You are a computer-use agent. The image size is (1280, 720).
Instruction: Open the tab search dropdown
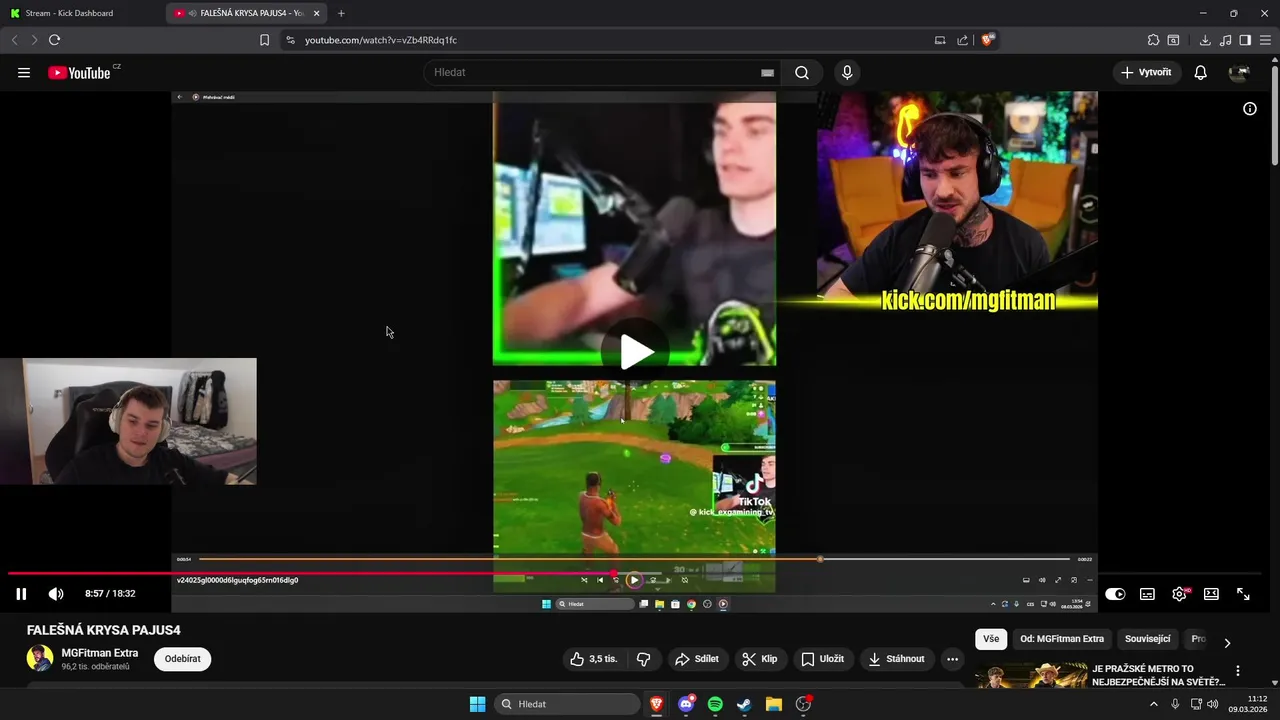(1173, 40)
